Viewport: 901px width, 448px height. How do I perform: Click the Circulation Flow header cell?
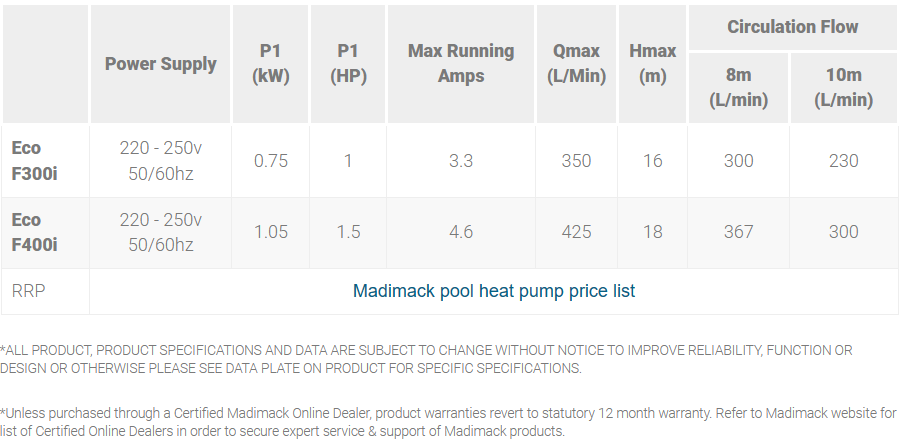click(792, 27)
